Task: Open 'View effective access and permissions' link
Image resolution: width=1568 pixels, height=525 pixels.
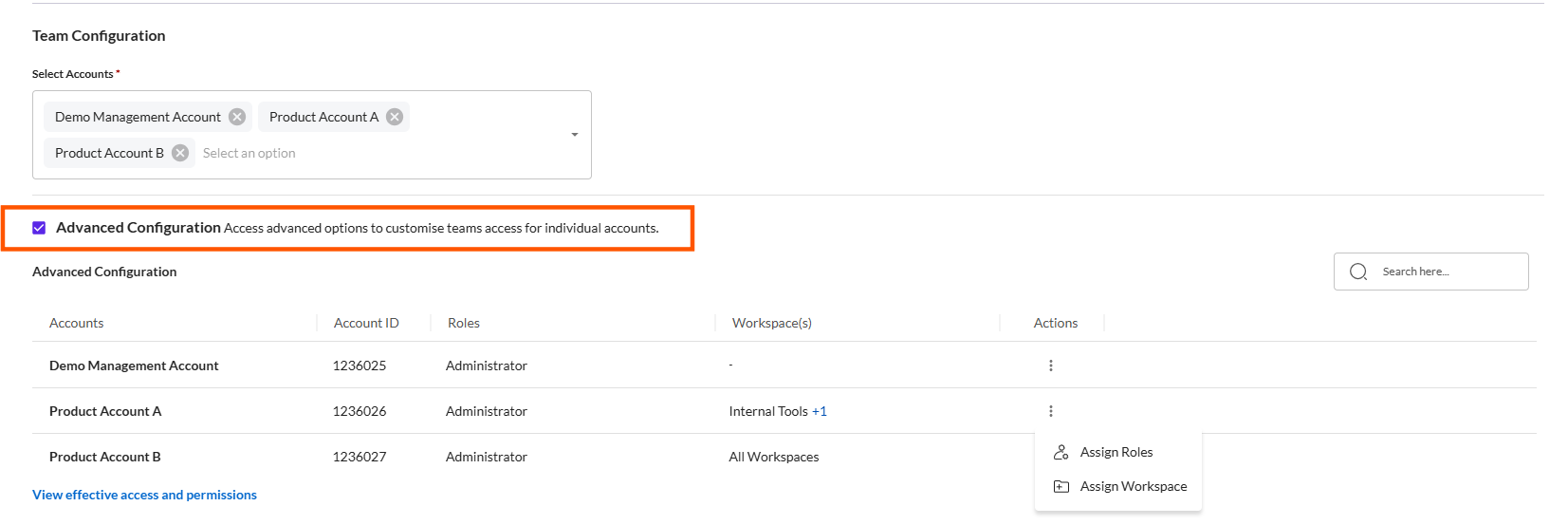Action: [144, 495]
